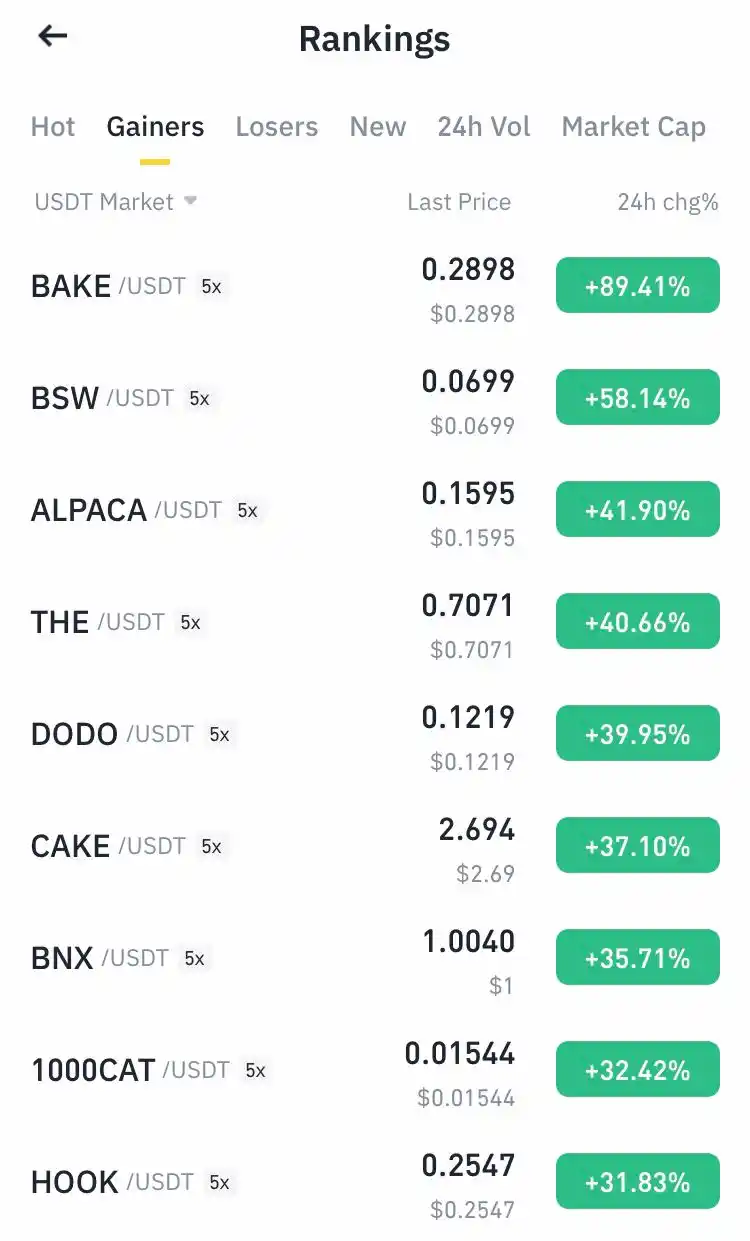The height and width of the screenshot is (1241, 750).
Task: Sort by Last Price column header
Action: click(x=459, y=202)
